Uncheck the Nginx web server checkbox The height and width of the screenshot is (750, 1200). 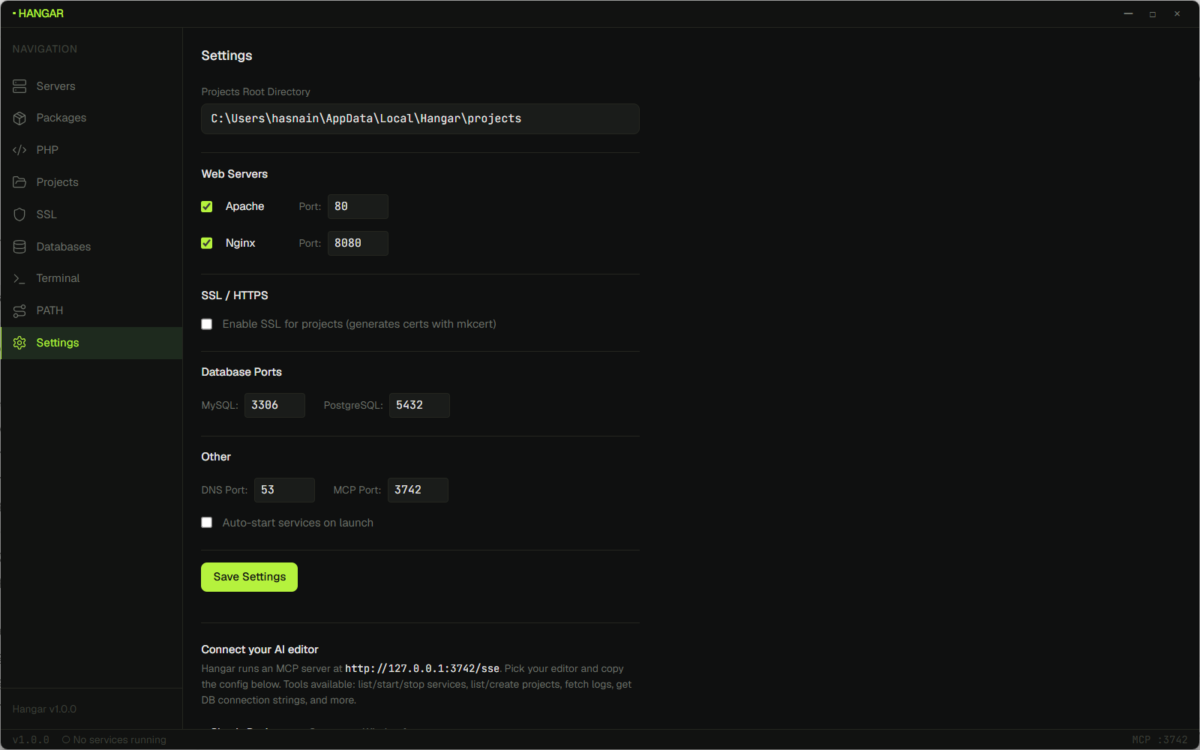pyautogui.click(x=207, y=243)
